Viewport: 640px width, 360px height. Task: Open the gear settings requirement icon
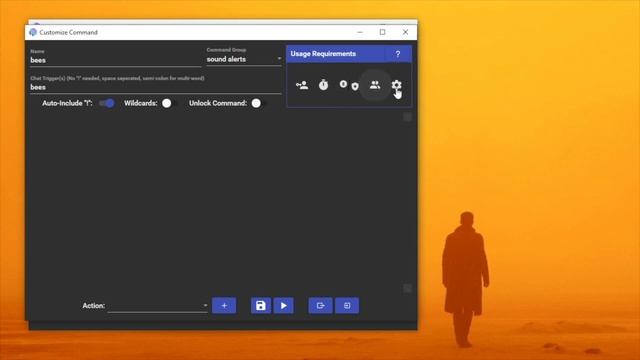point(396,85)
